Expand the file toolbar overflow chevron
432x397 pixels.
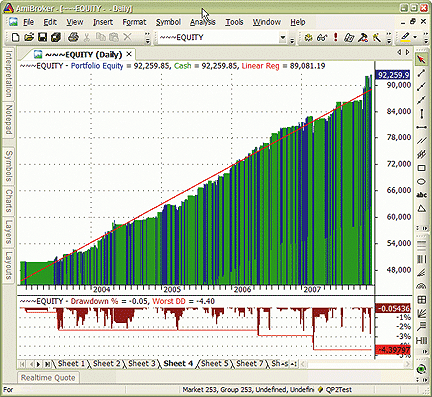[x=147, y=37]
